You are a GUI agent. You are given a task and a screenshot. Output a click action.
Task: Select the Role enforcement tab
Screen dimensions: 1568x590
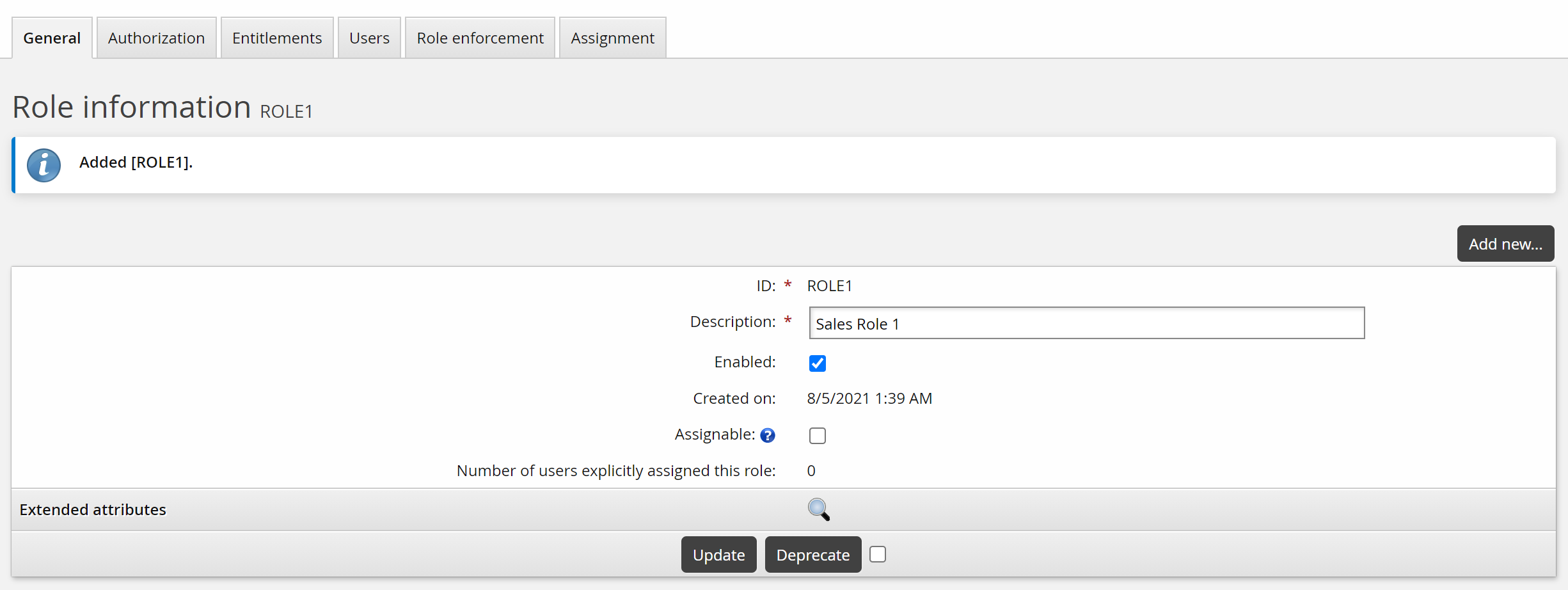(x=480, y=38)
